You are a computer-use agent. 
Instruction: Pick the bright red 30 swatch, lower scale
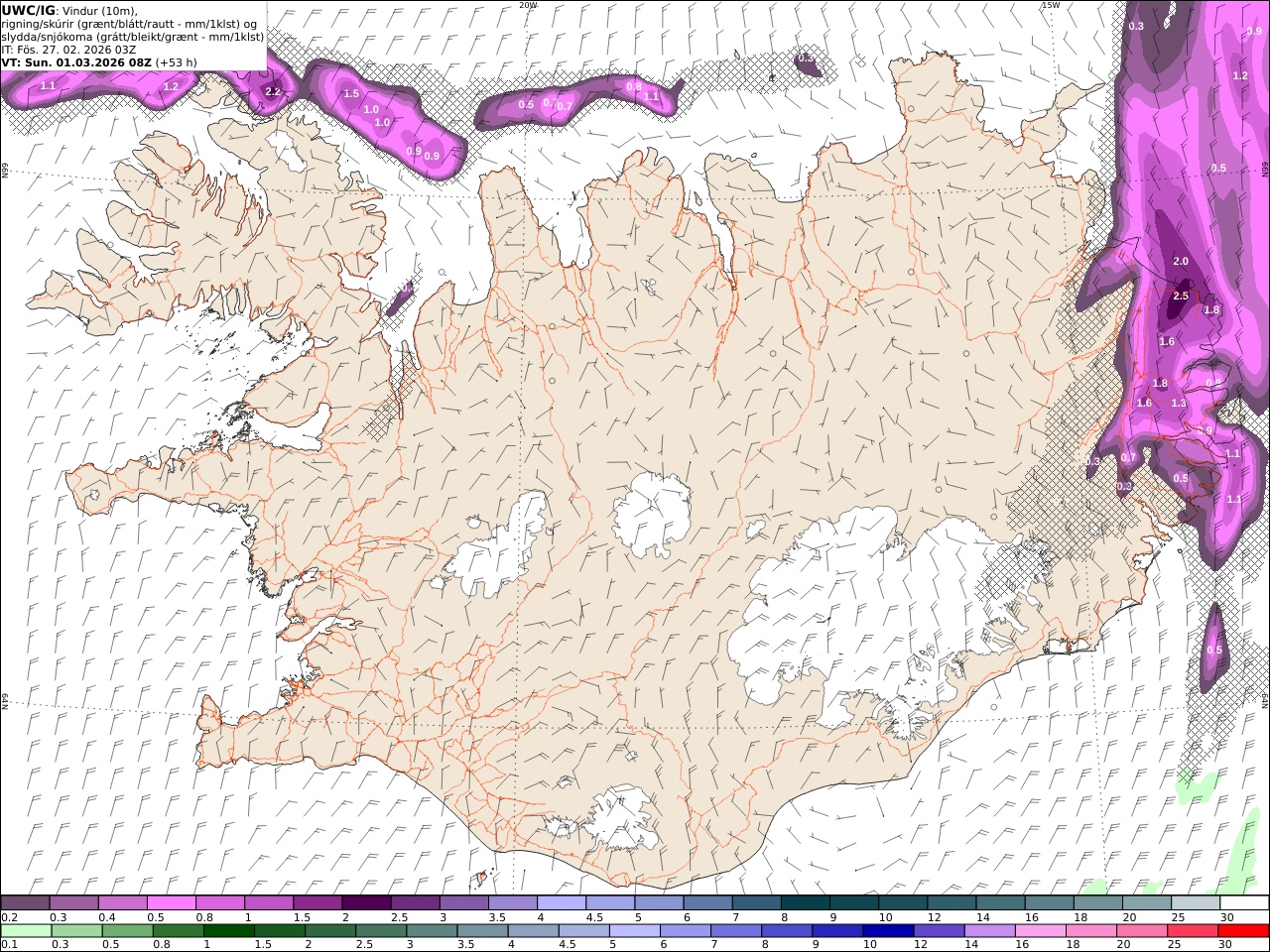[x=1242, y=931]
